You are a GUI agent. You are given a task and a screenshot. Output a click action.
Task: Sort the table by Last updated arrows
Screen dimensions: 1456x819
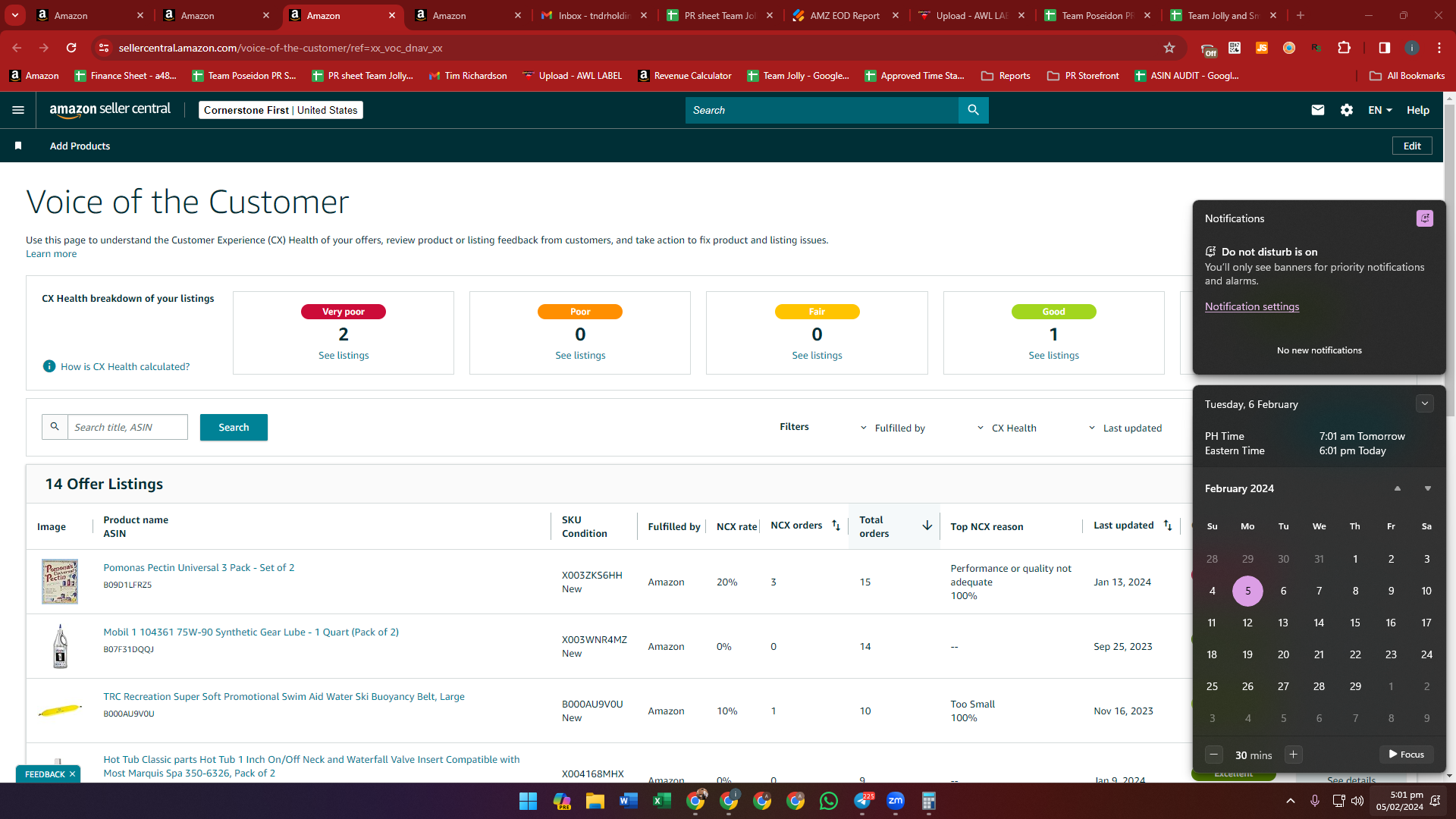click(1168, 525)
